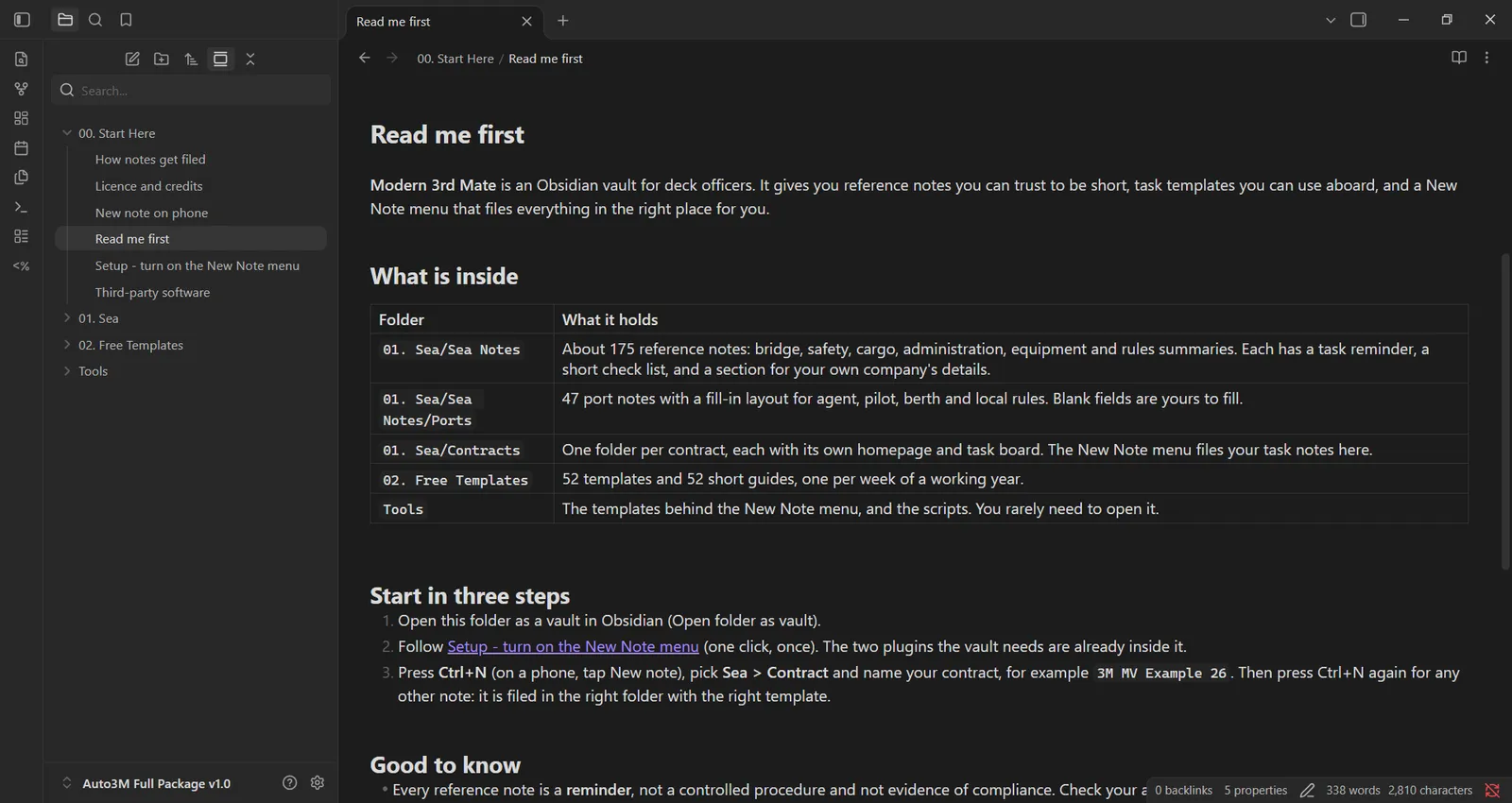1512x803 pixels.
Task: Open the Templater ribbon icon
Action: coord(21,265)
